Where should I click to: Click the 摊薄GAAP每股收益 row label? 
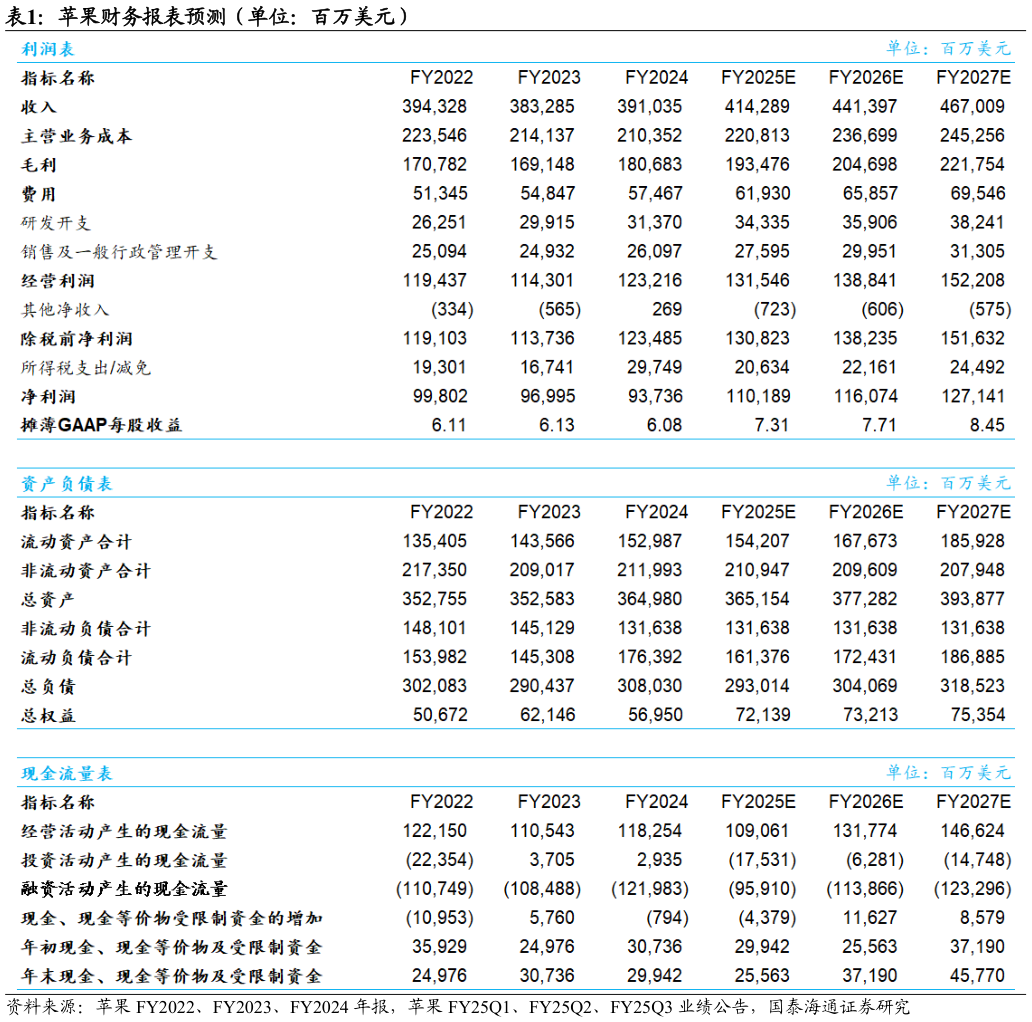[x=102, y=426]
